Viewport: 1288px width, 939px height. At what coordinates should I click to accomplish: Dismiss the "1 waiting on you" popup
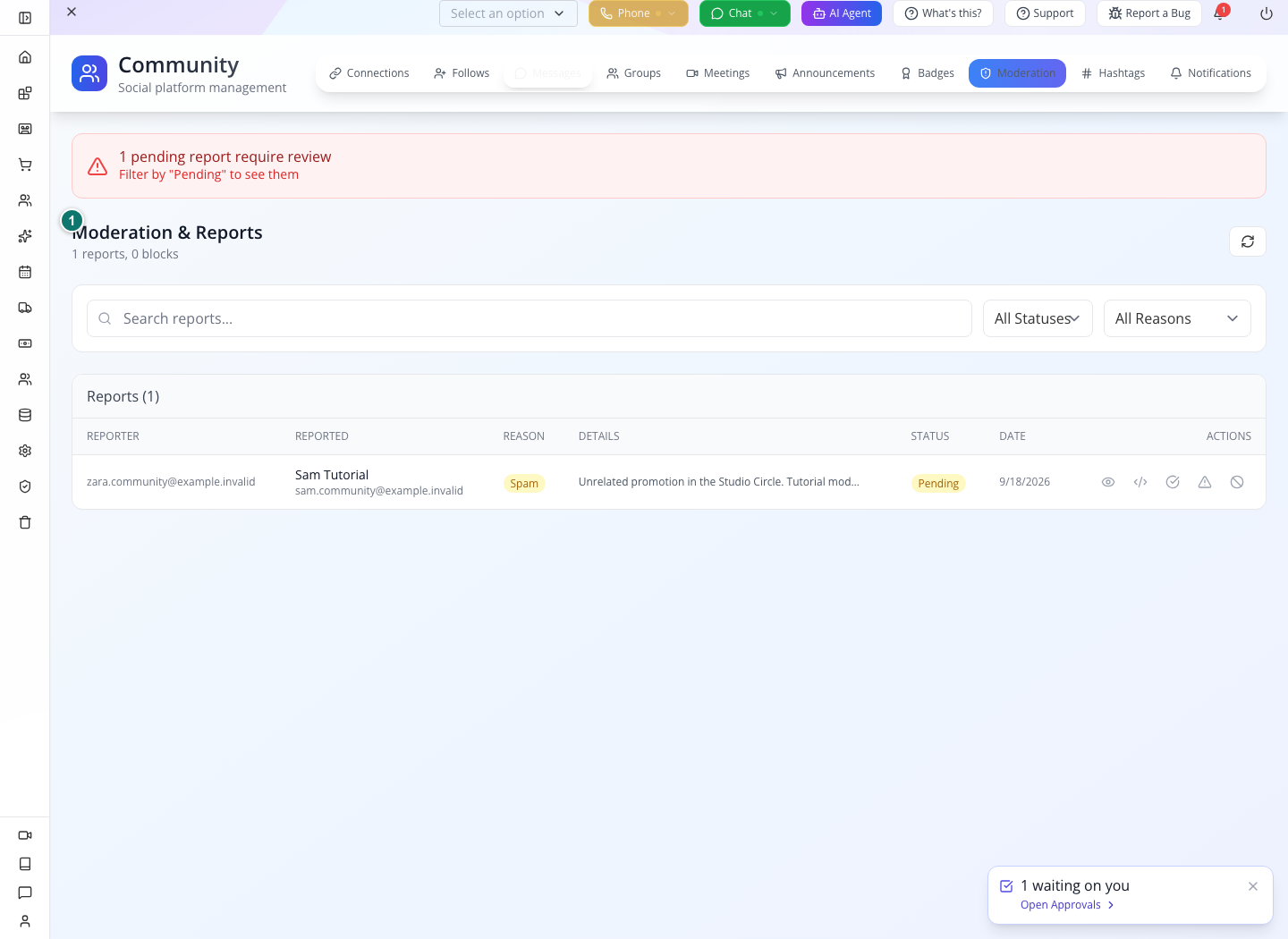pyautogui.click(x=1253, y=886)
